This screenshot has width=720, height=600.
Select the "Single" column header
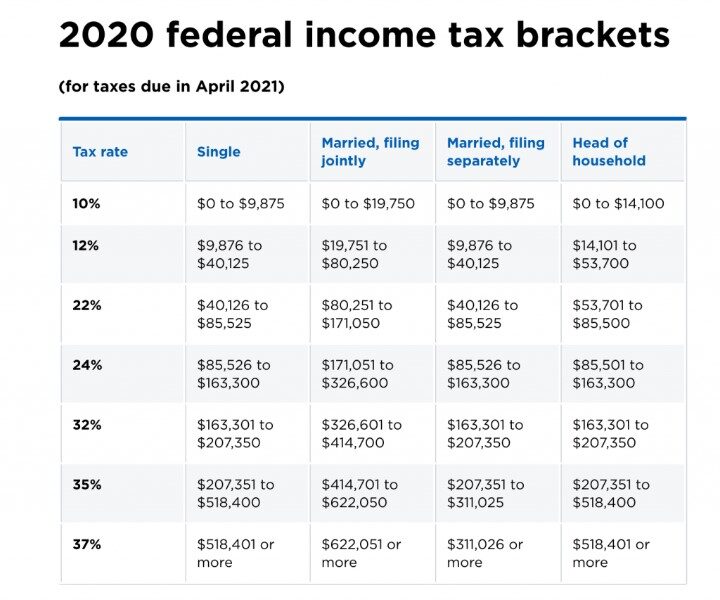click(219, 152)
